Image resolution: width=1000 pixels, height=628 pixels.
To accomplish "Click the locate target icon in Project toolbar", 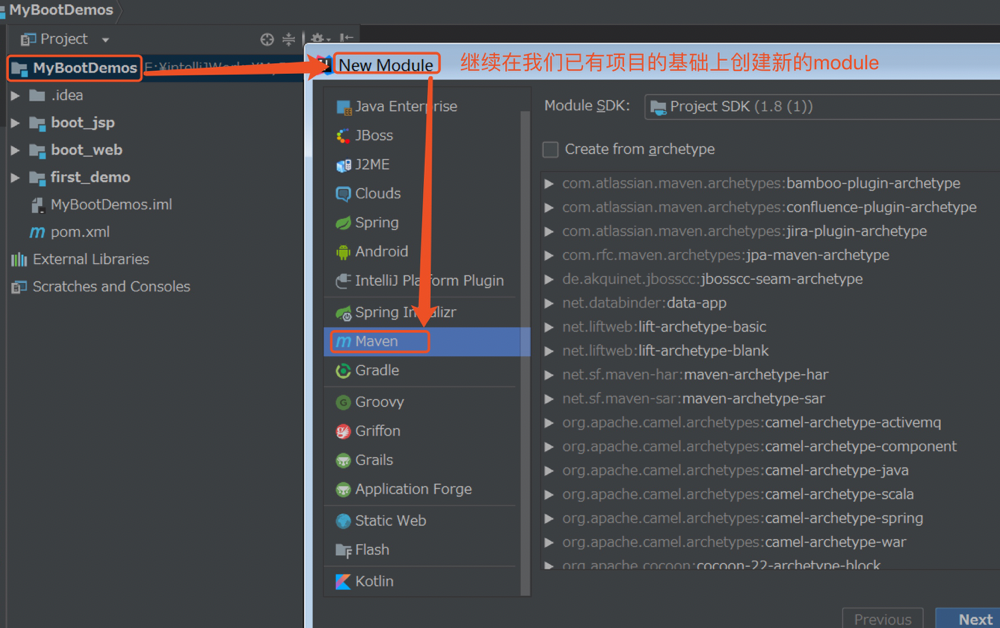I will point(267,40).
